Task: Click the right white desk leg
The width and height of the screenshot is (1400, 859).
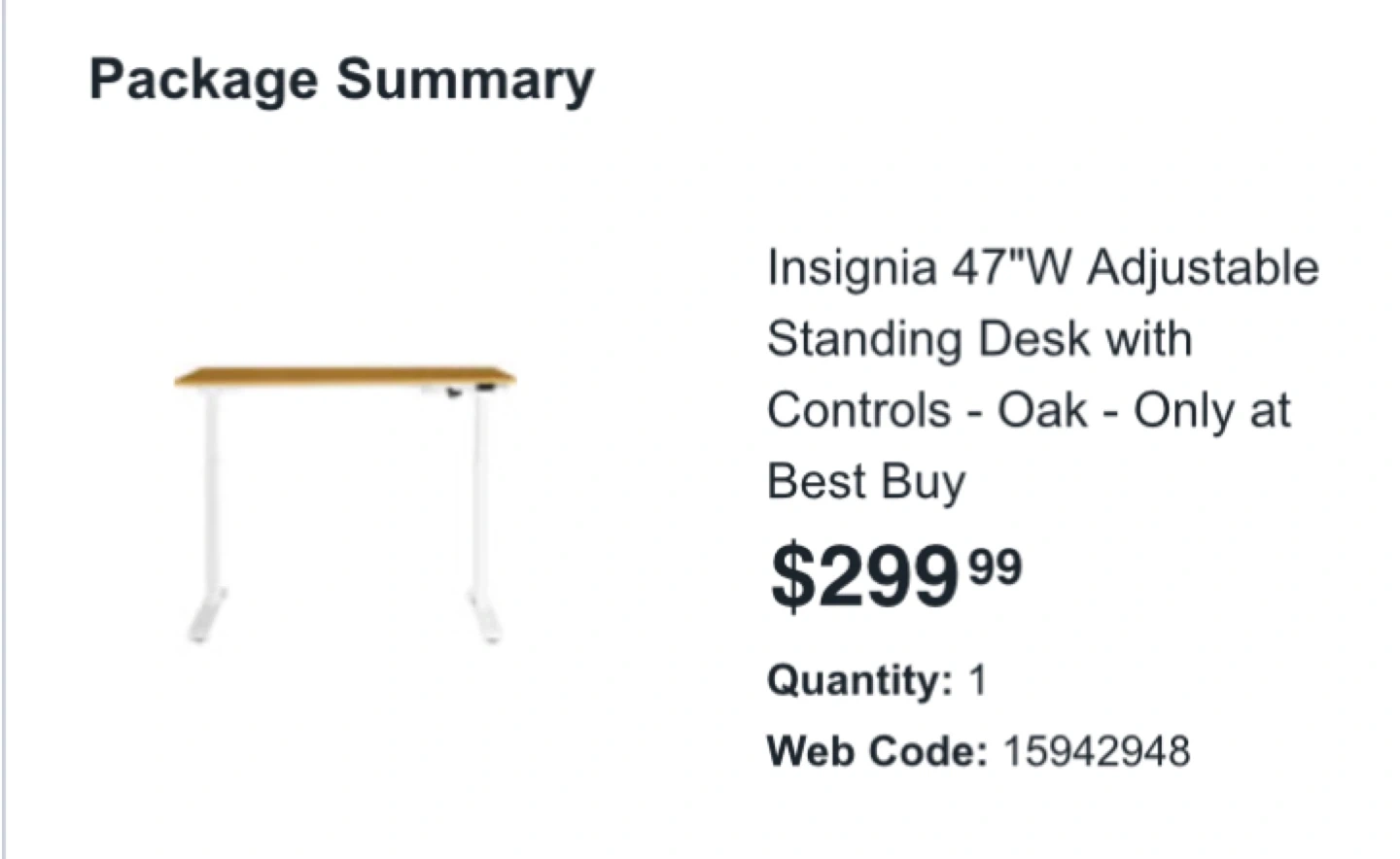Action: (x=479, y=486)
